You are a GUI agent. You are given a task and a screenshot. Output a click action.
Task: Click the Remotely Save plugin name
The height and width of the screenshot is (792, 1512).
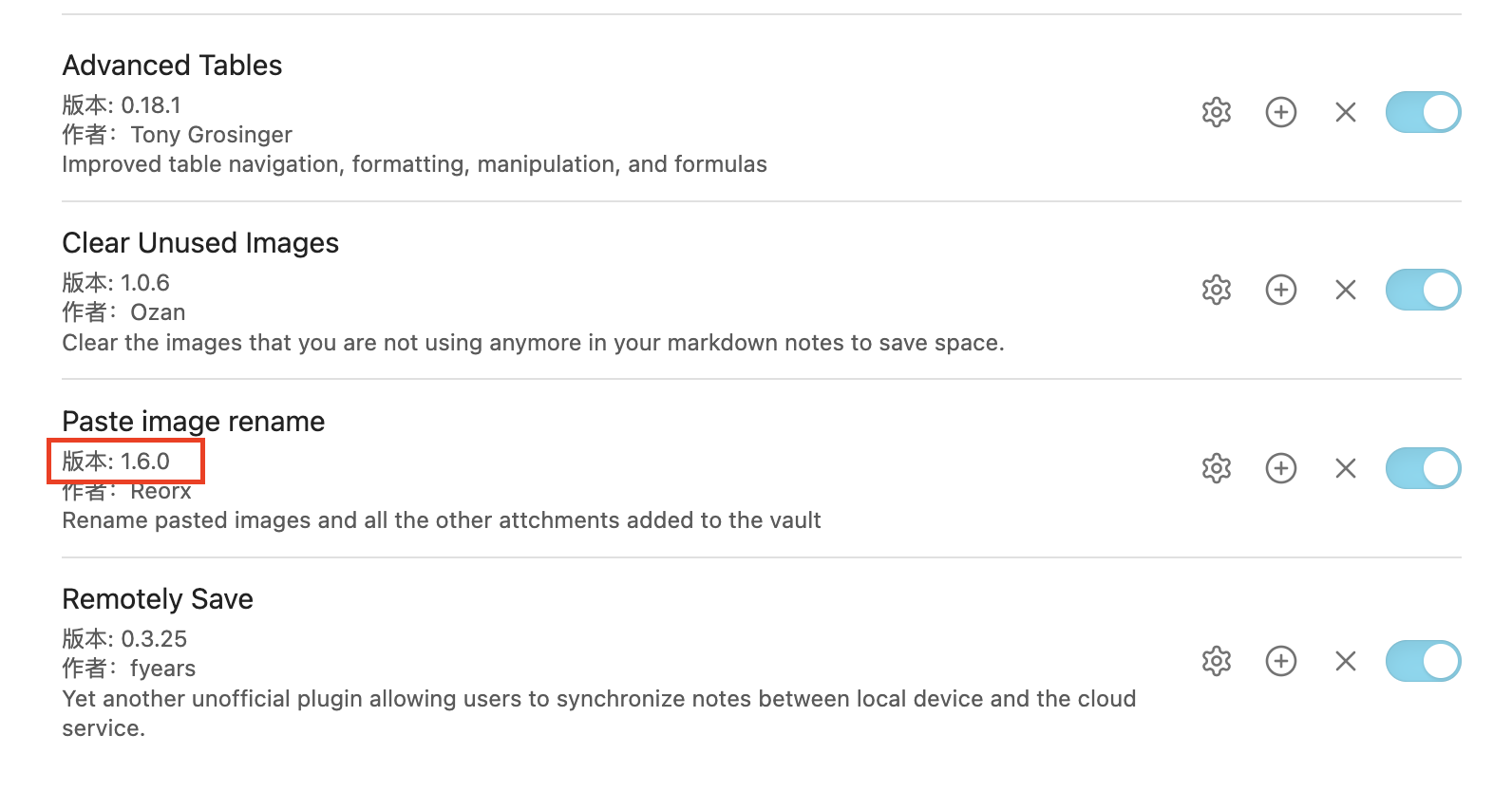tap(158, 599)
